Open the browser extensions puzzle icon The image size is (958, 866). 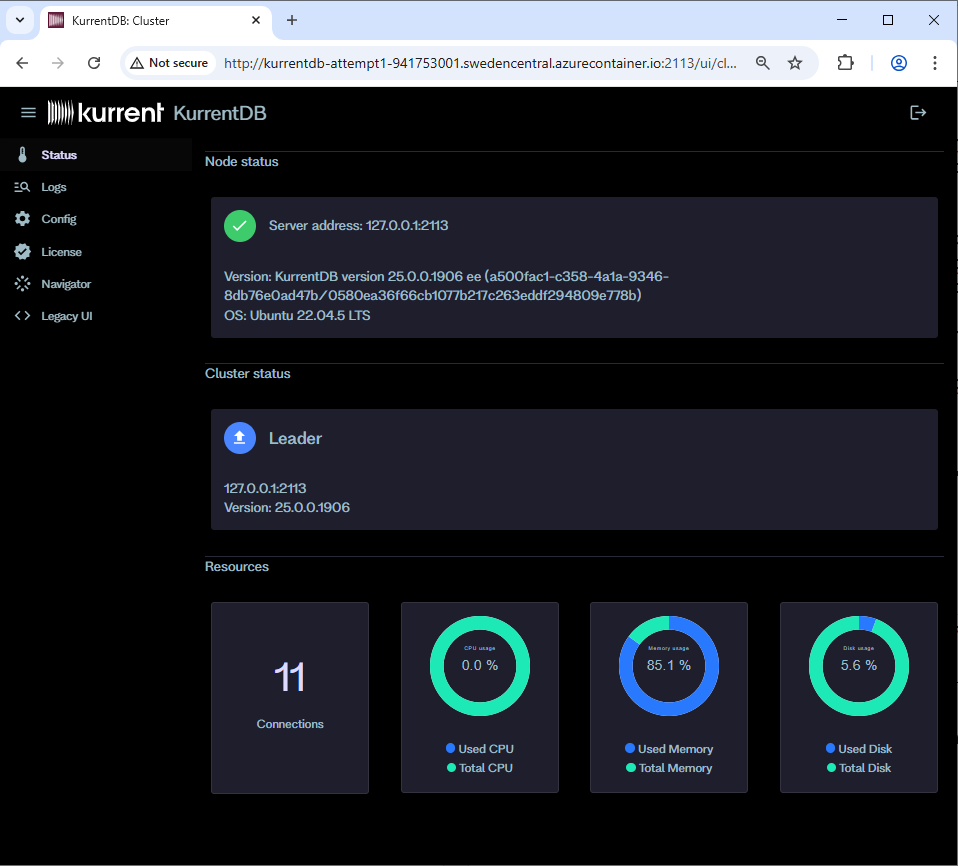(846, 63)
